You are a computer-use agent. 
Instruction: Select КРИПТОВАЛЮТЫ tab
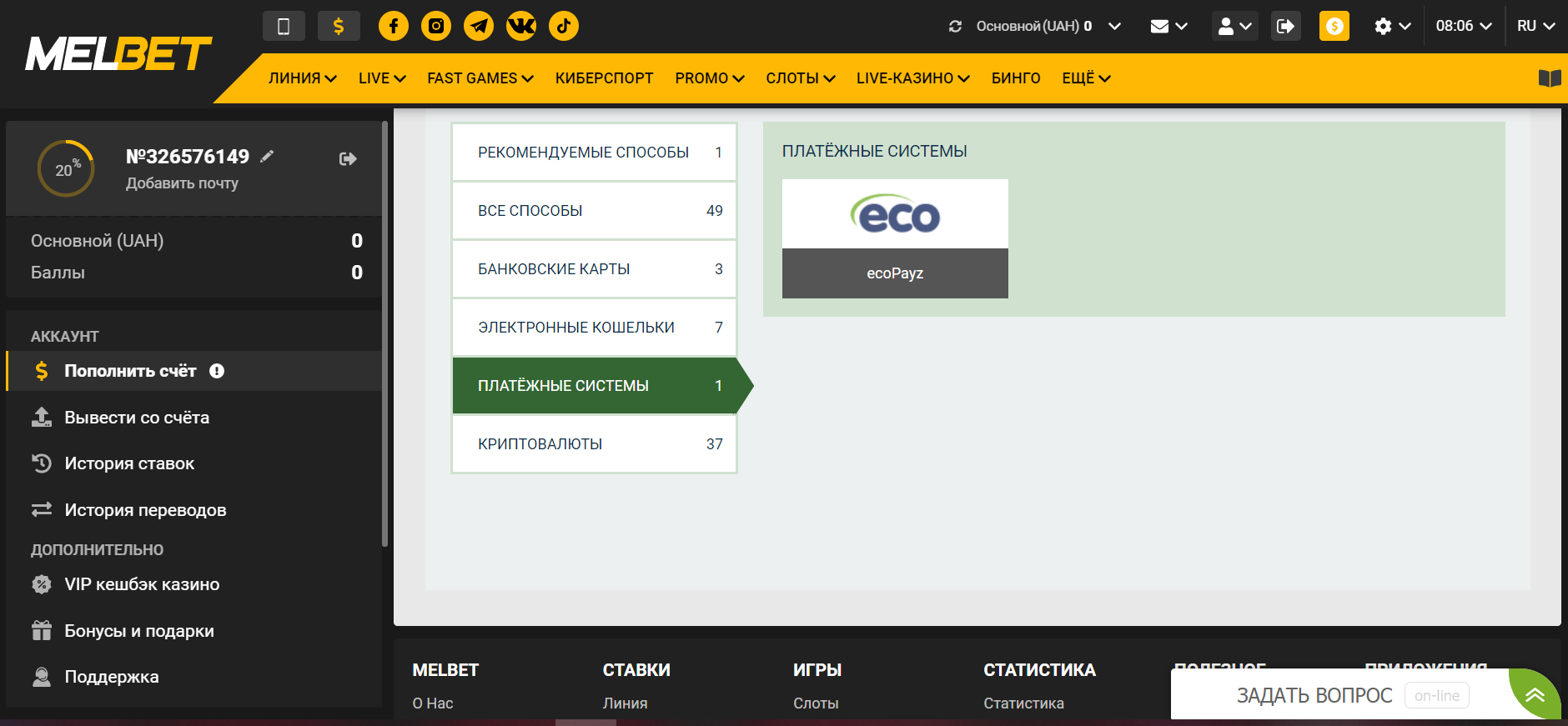point(594,444)
